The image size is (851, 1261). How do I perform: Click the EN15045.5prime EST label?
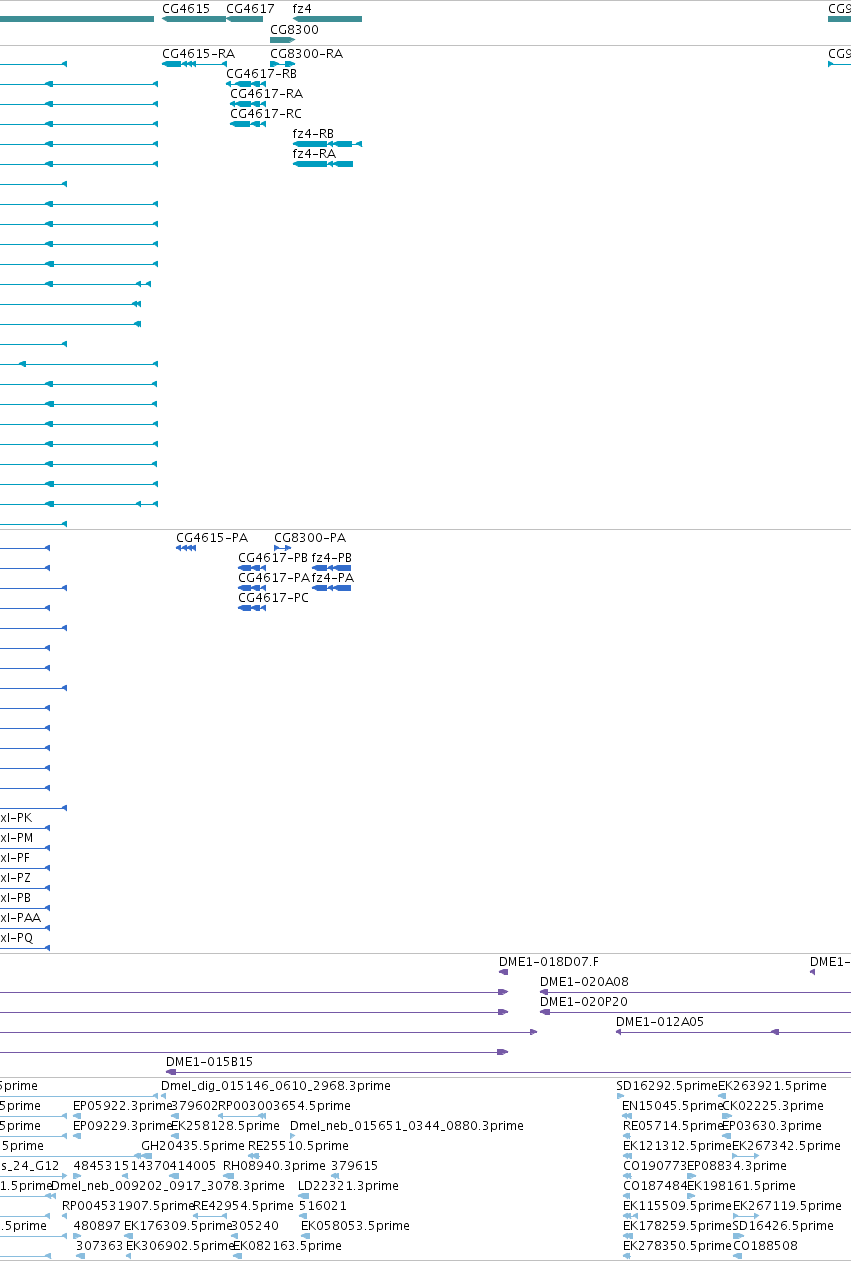pyautogui.click(x=672, y=1106)
